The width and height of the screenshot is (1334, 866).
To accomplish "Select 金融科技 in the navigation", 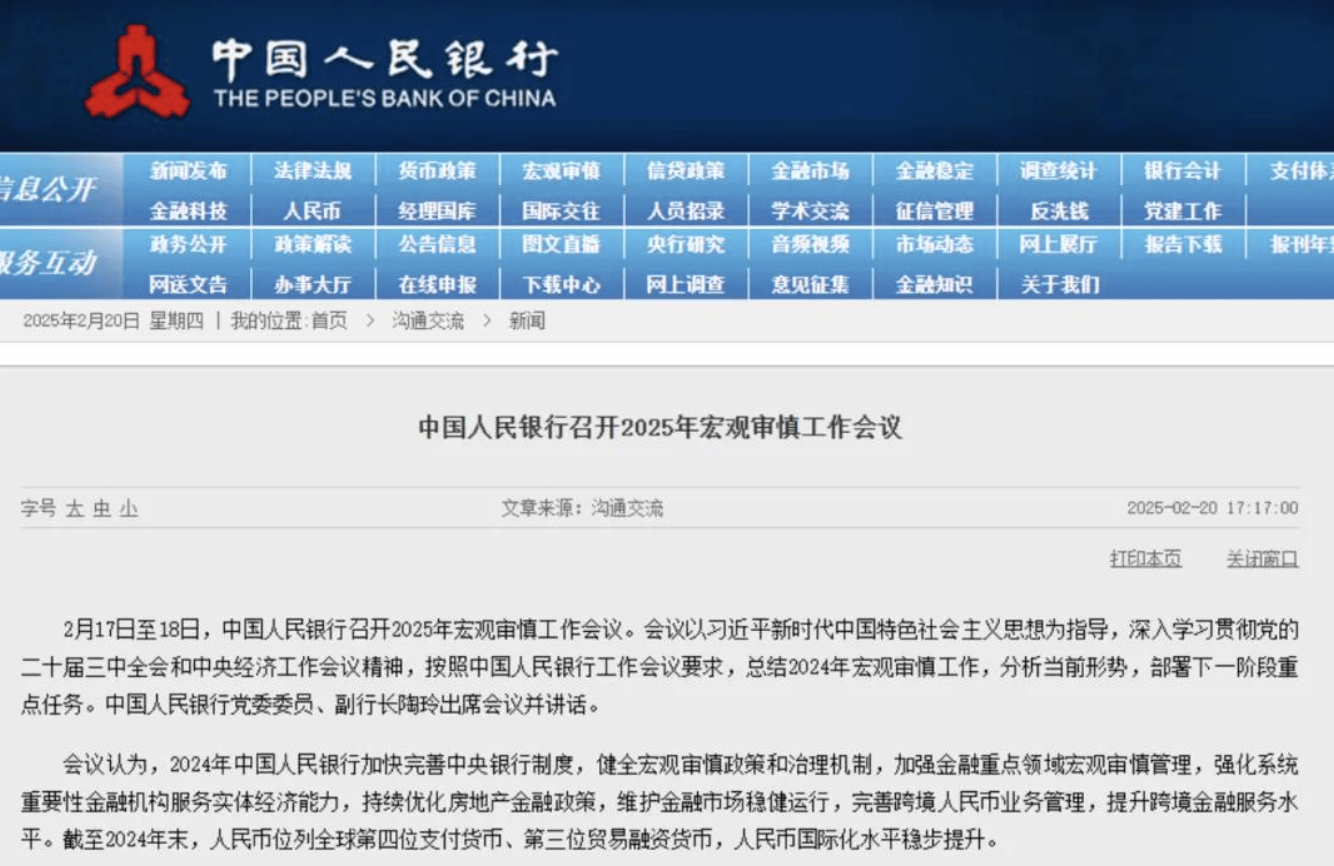I will pos(188,211).
